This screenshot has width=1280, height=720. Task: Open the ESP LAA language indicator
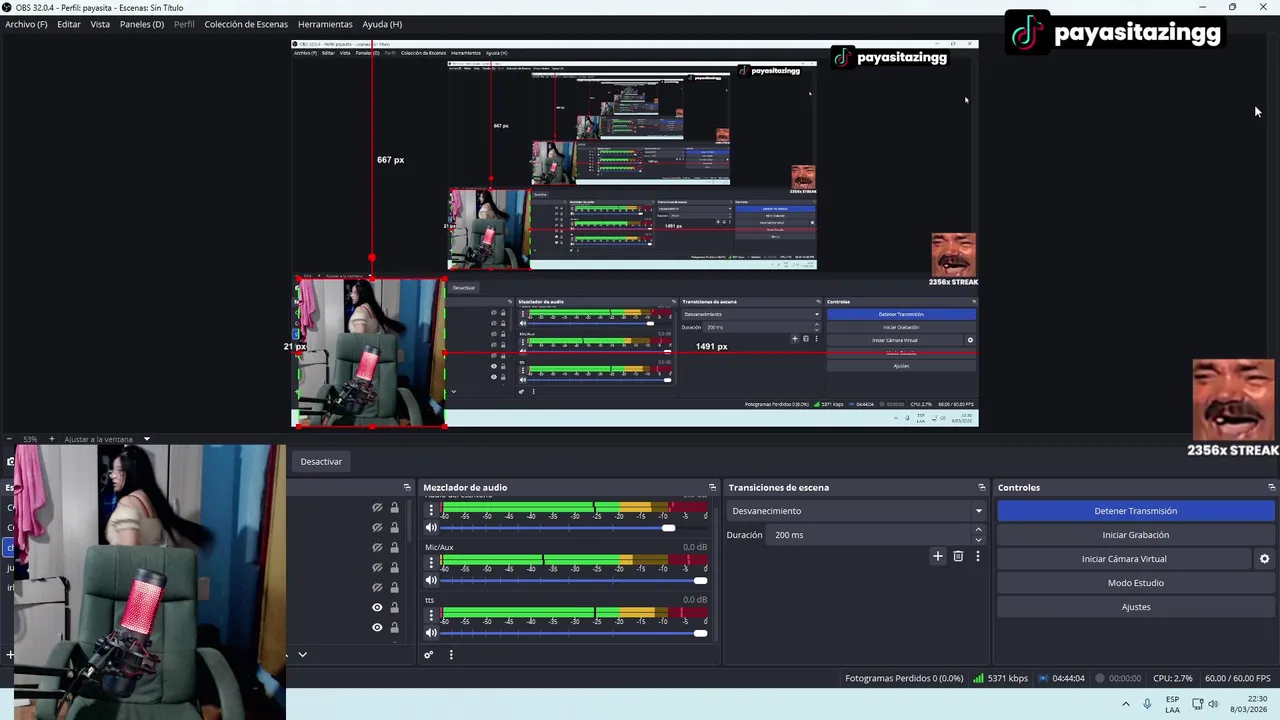pos(1172,704)
